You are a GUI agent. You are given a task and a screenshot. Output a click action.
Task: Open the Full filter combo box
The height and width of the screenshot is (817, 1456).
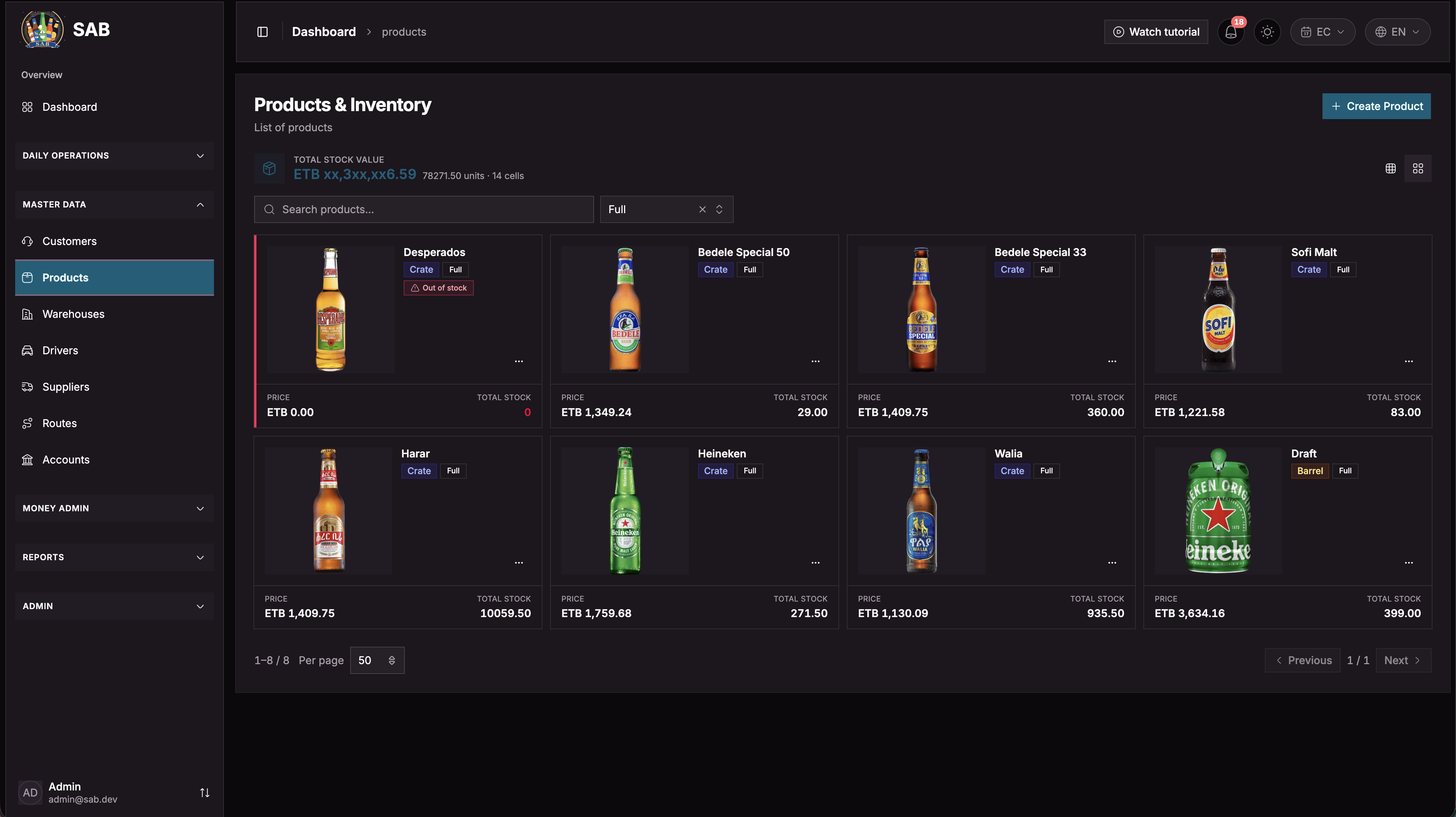pyautogui.click(x=667, y=209)
